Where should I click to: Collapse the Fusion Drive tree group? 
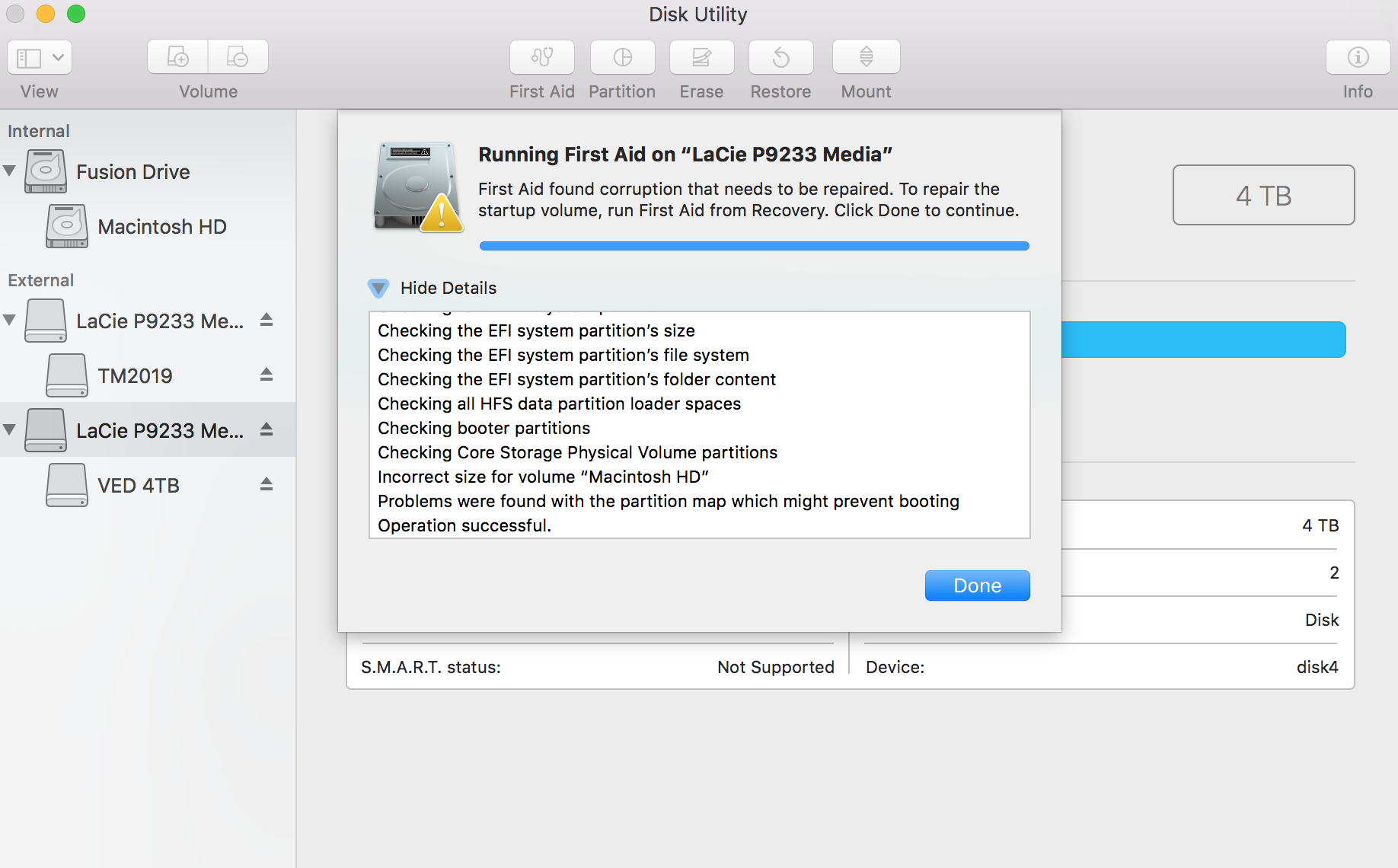tap(10, 171)
